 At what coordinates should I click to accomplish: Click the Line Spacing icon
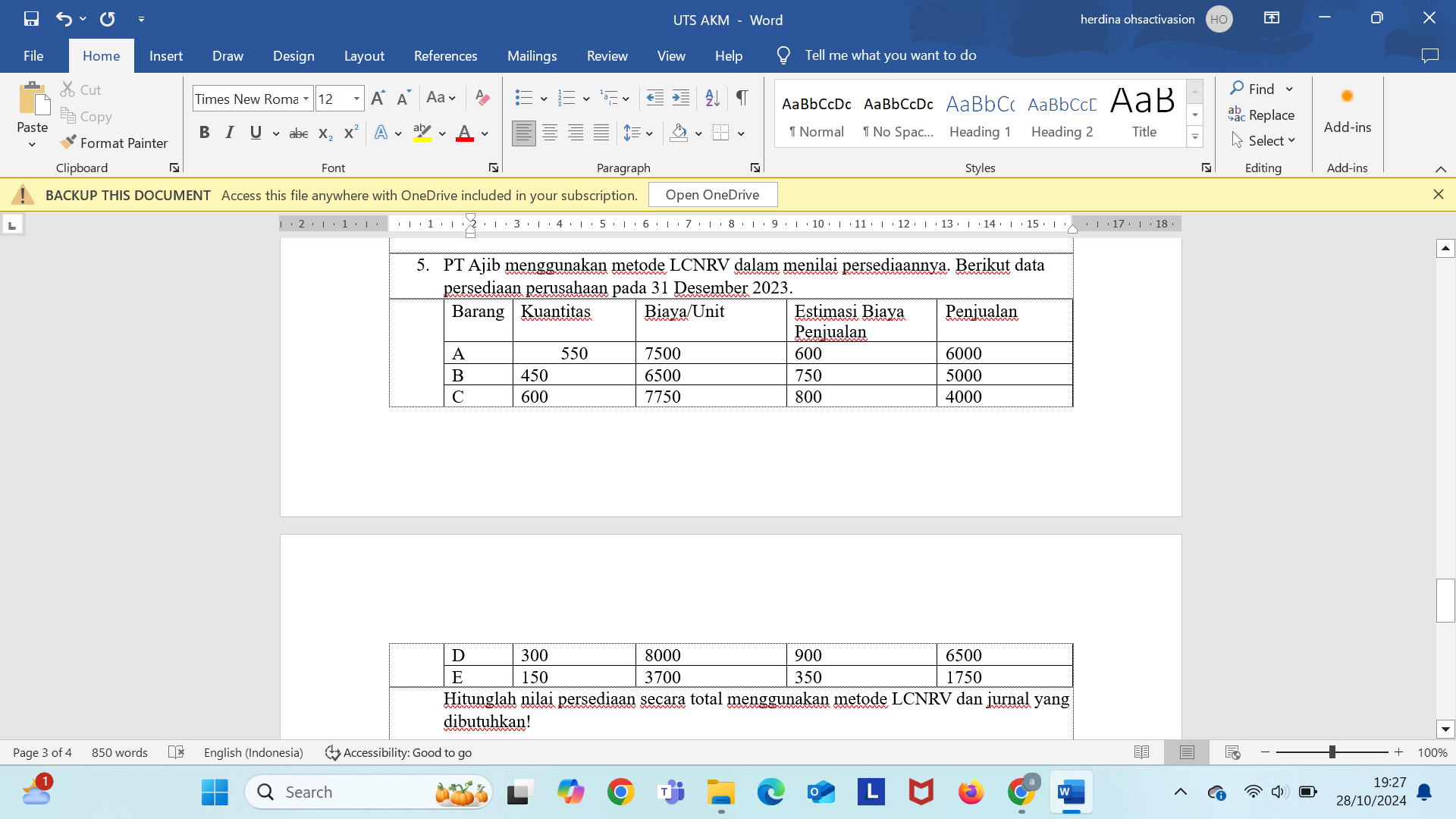pos(636,133)
